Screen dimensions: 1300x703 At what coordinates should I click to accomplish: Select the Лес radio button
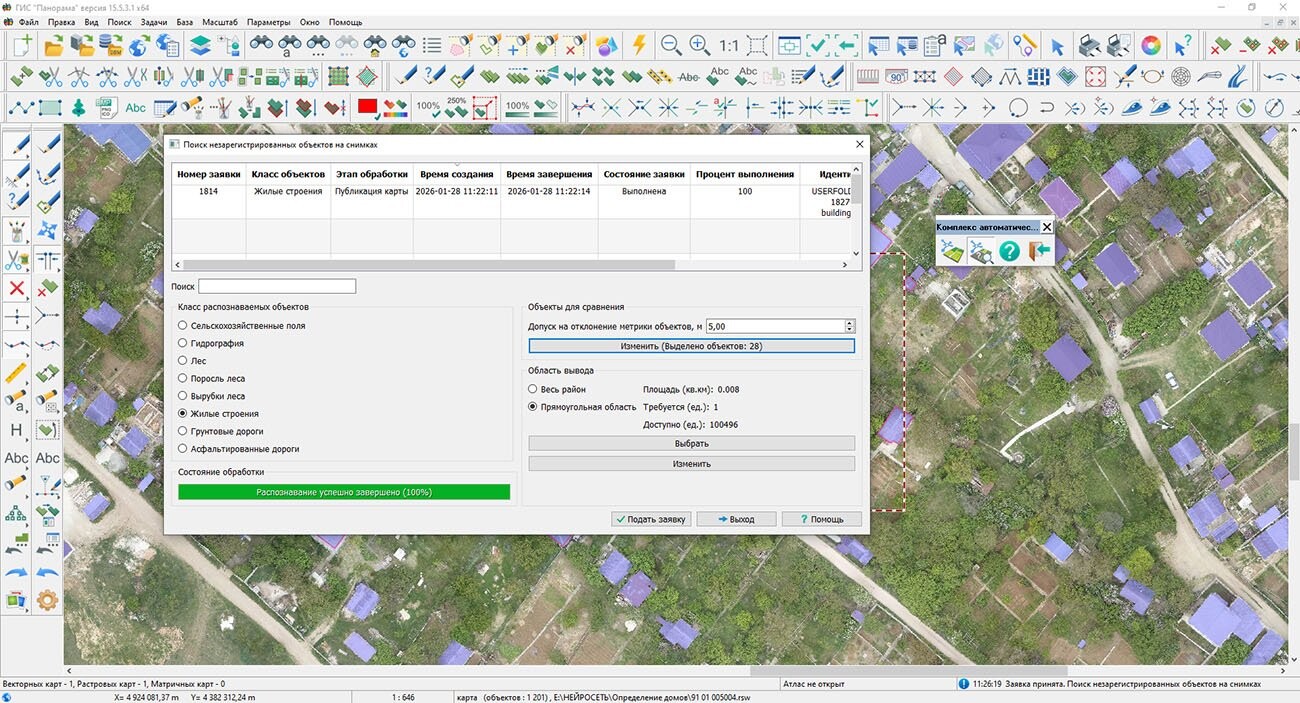pos(182,361)
